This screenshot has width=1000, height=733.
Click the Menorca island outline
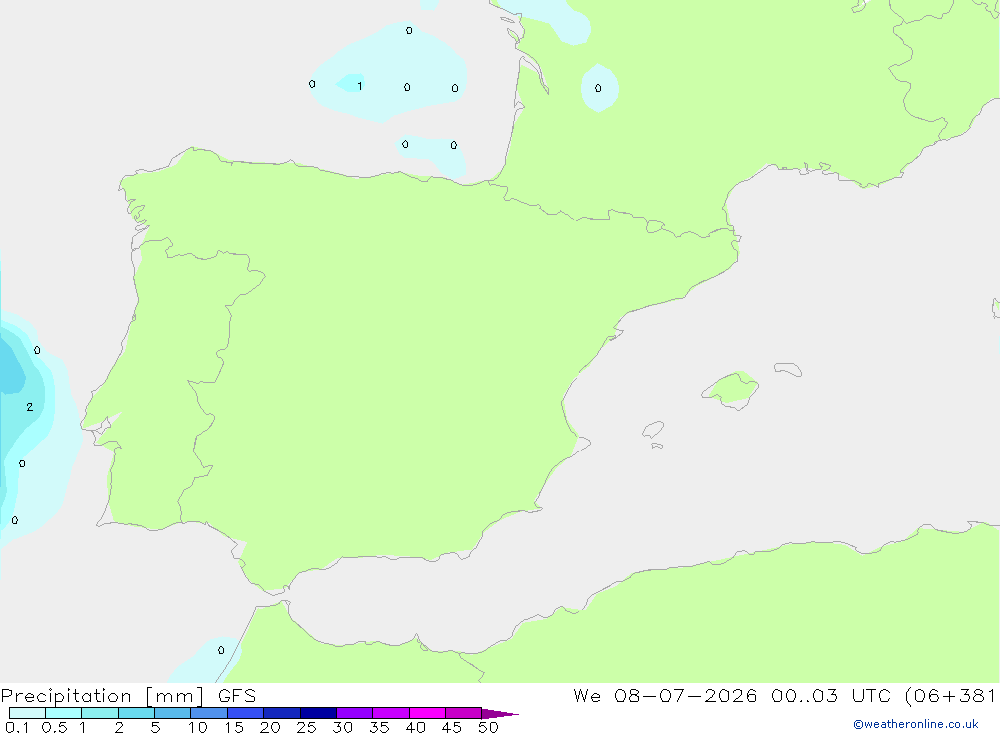click(788, 369)
